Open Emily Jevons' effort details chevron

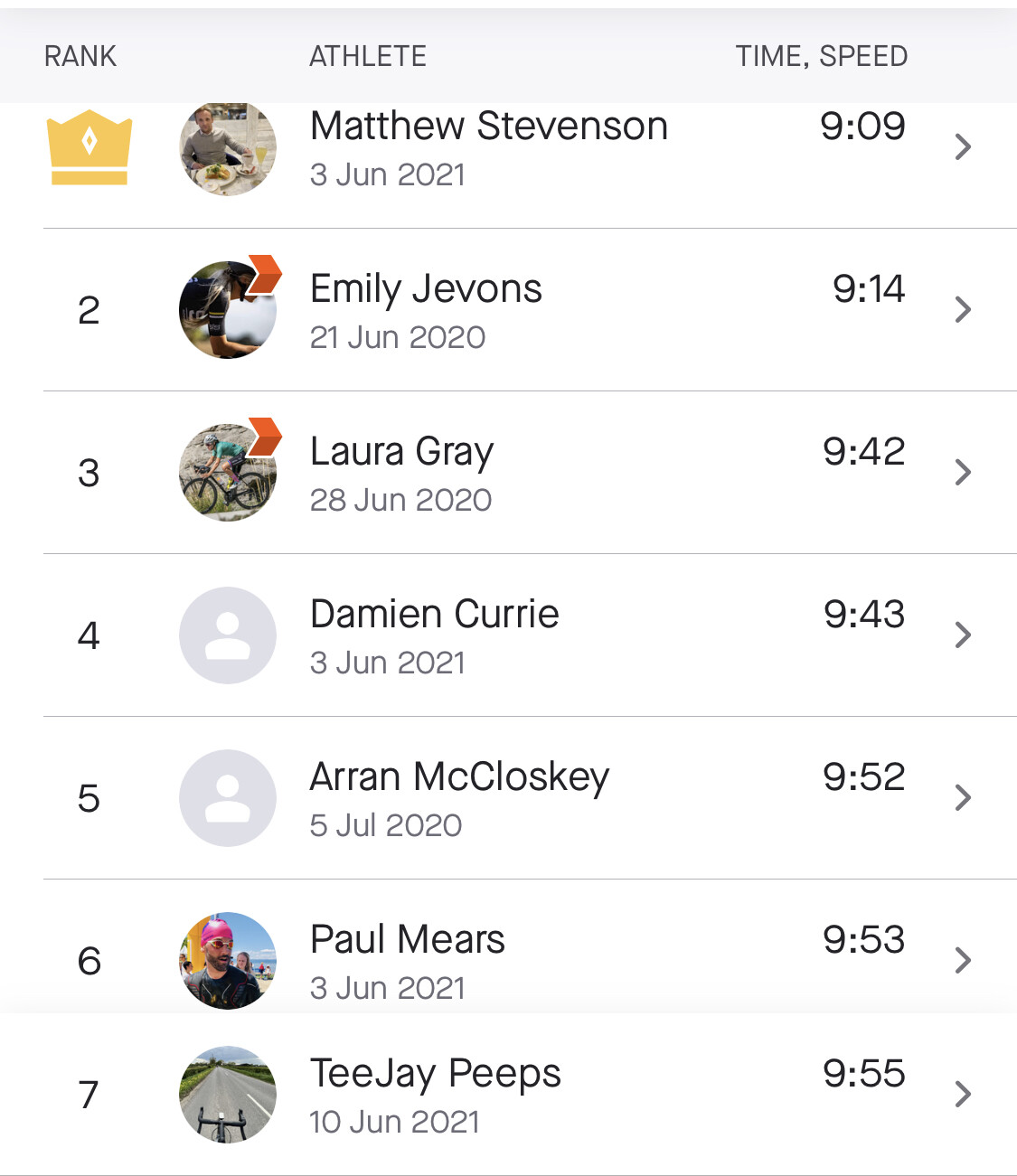(963, 310)
